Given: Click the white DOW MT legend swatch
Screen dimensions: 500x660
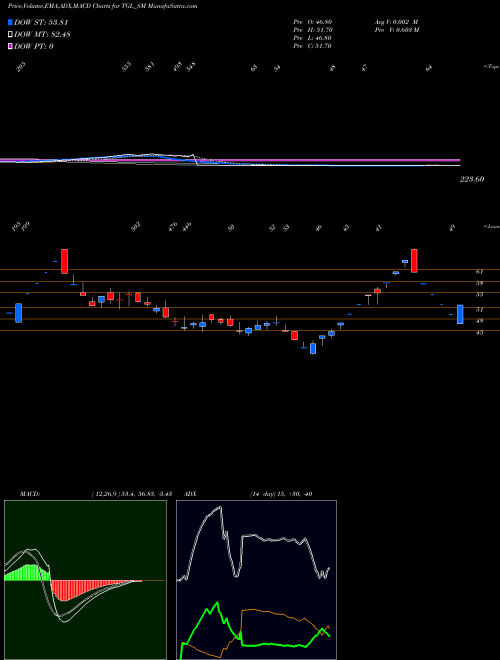Looking at the screenshot, I should 11,34.
